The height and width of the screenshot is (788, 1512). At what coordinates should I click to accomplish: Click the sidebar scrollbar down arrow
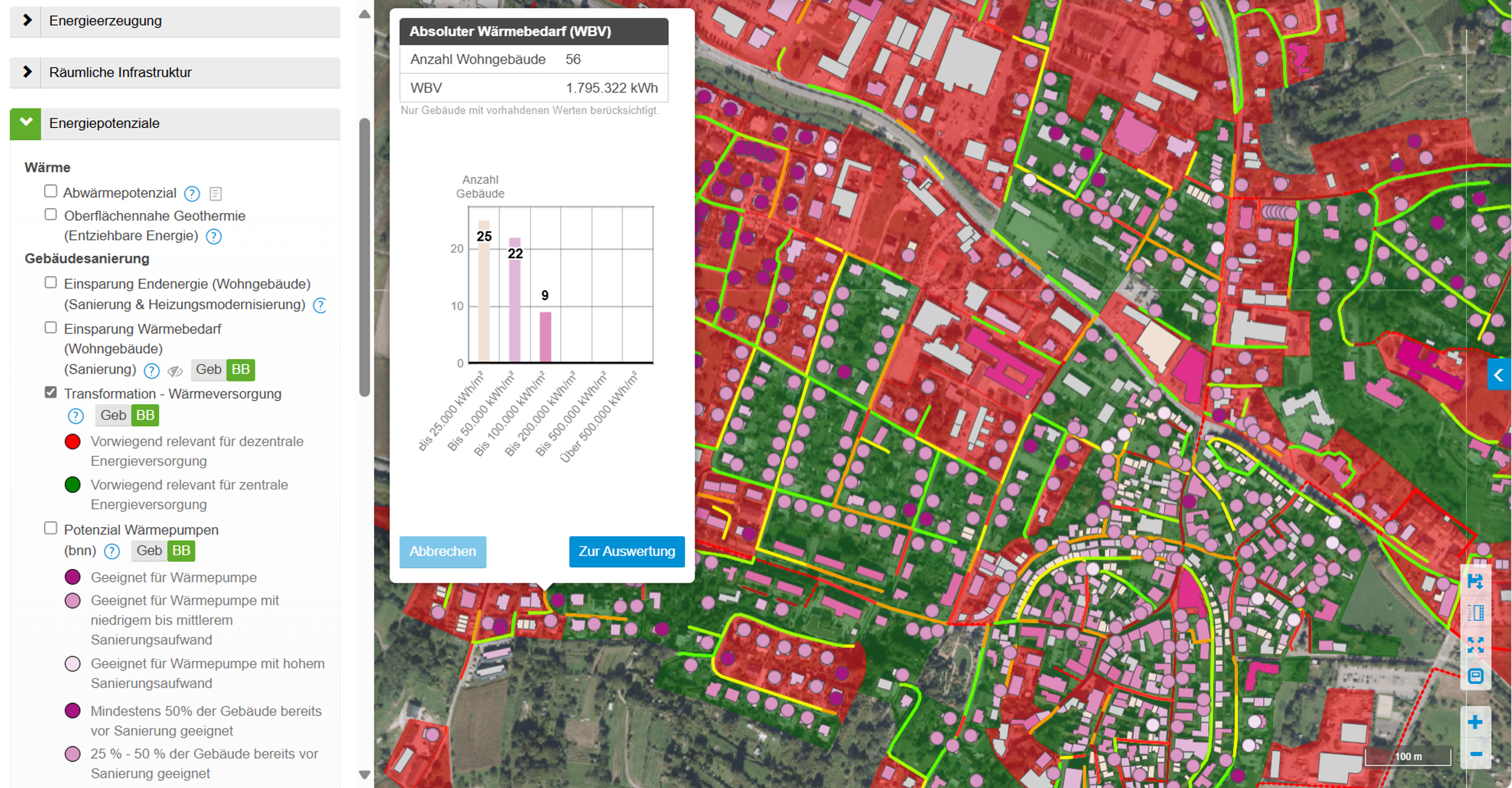coord(364,775)
